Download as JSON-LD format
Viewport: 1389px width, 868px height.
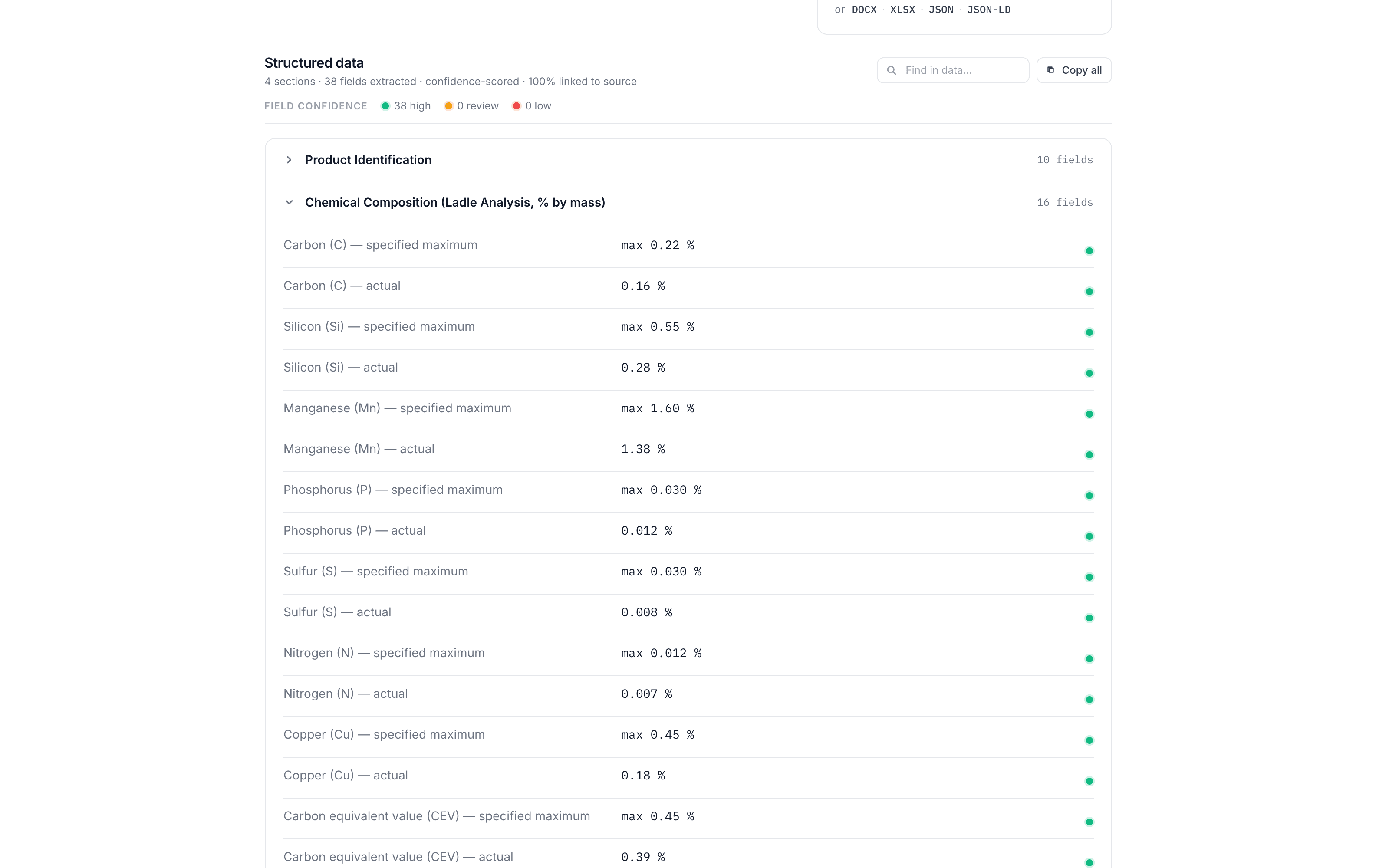[988, 10]
